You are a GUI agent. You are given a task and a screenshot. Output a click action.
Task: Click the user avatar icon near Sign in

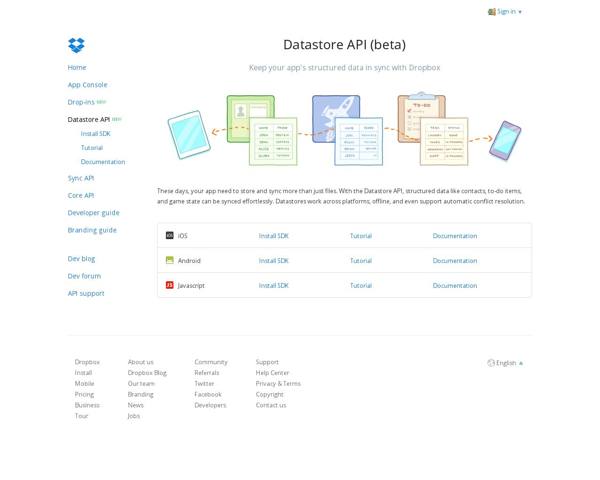[492, 12]
